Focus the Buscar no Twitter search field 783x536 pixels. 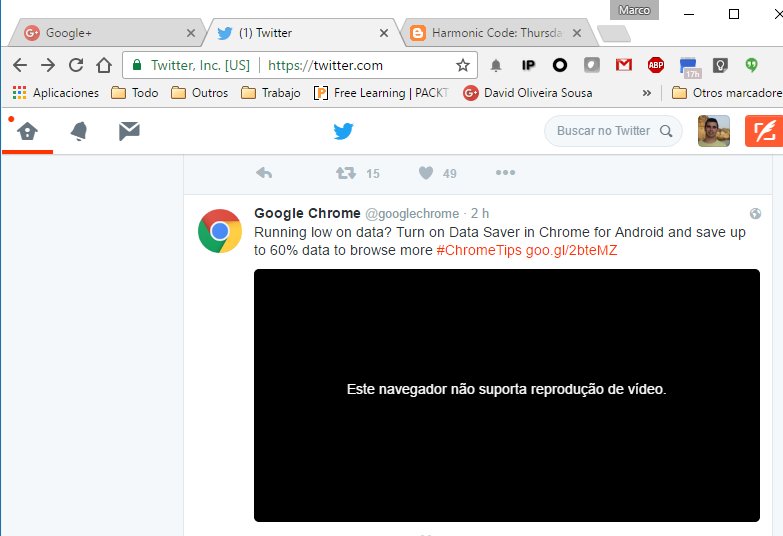(x=613, y=131)
